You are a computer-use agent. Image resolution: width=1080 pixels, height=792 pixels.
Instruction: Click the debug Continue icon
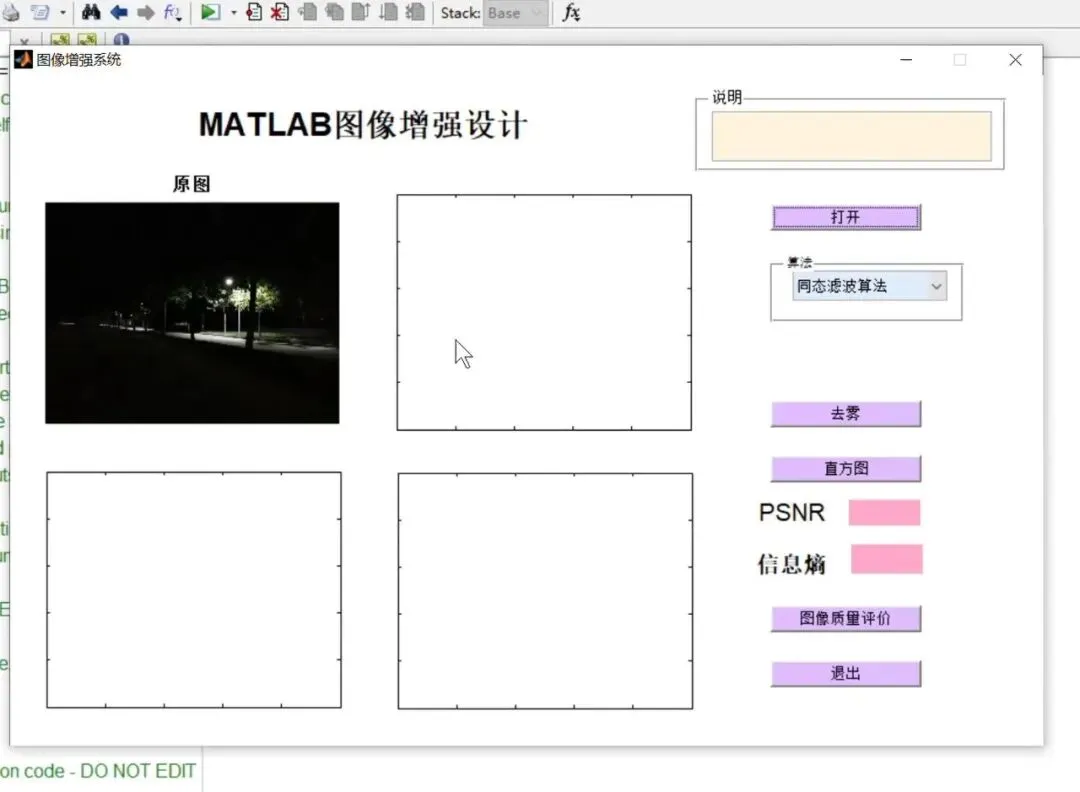(388, 12)
